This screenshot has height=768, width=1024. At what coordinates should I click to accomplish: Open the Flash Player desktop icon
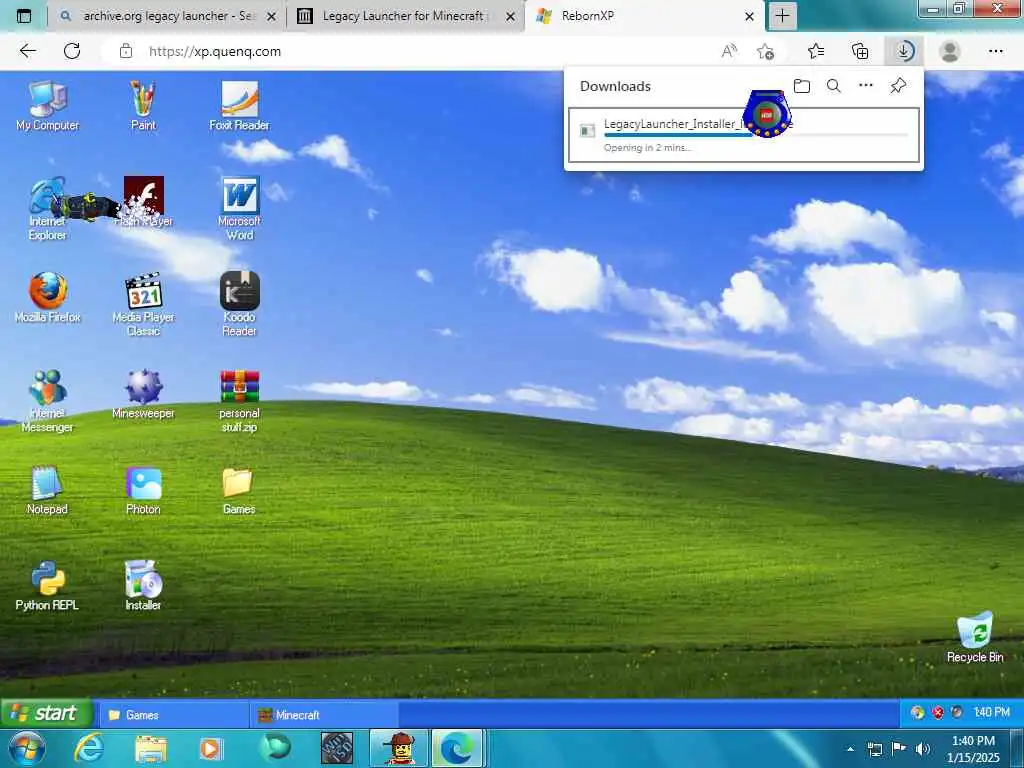(x=144, y=202)
